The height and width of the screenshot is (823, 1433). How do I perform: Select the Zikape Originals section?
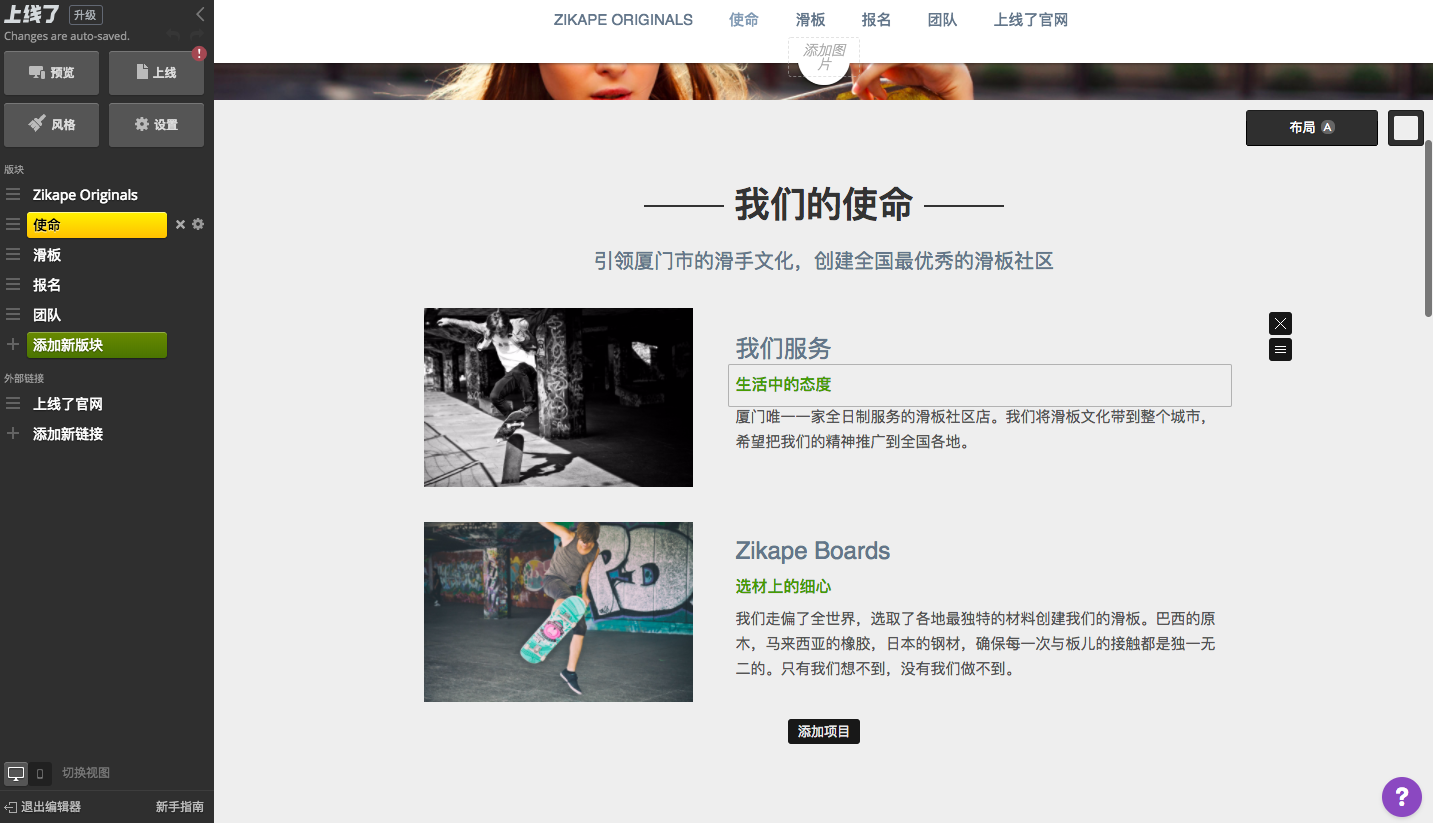point(85,195)
